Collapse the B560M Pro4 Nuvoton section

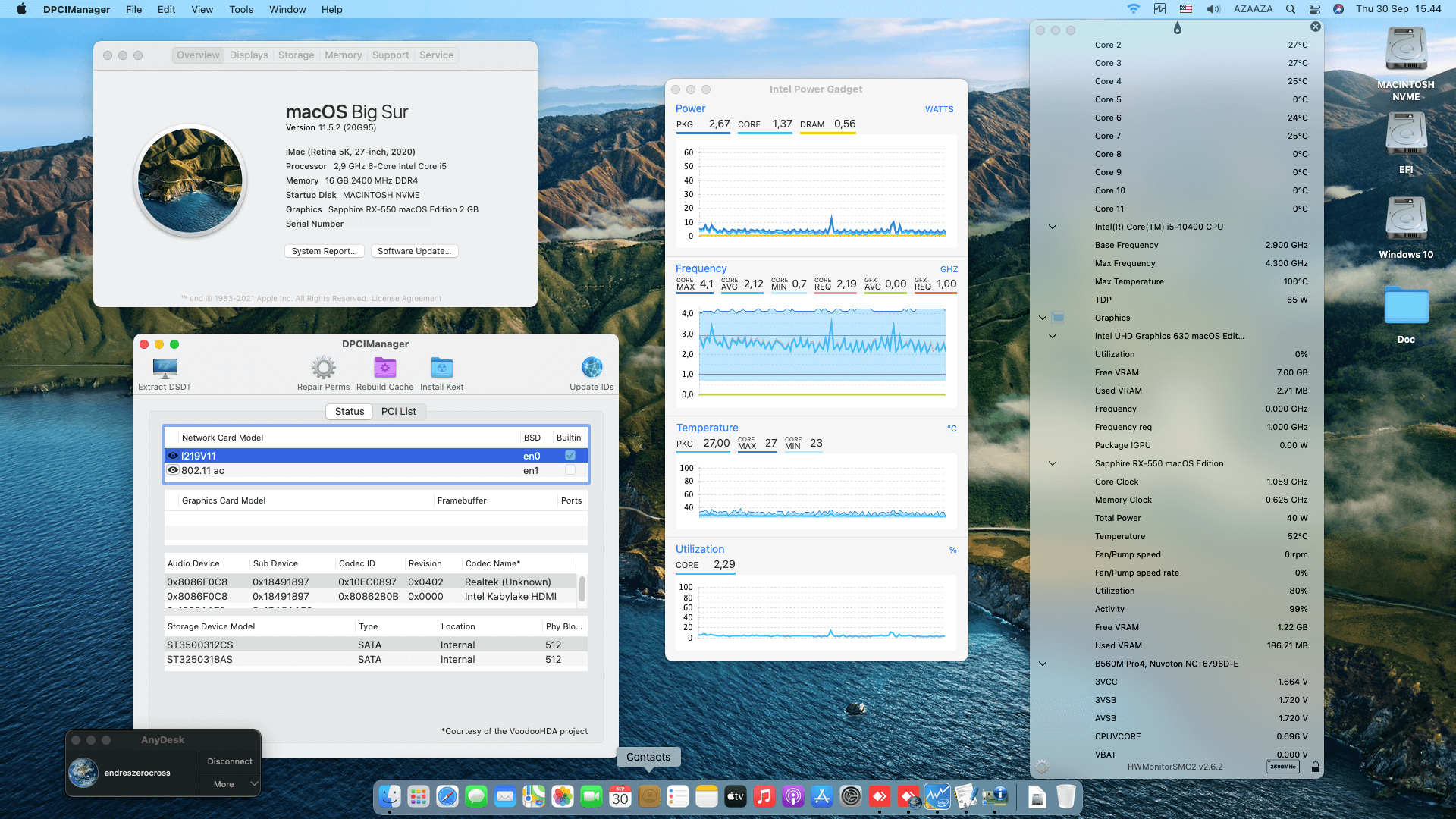click(x=1043, y=664)
